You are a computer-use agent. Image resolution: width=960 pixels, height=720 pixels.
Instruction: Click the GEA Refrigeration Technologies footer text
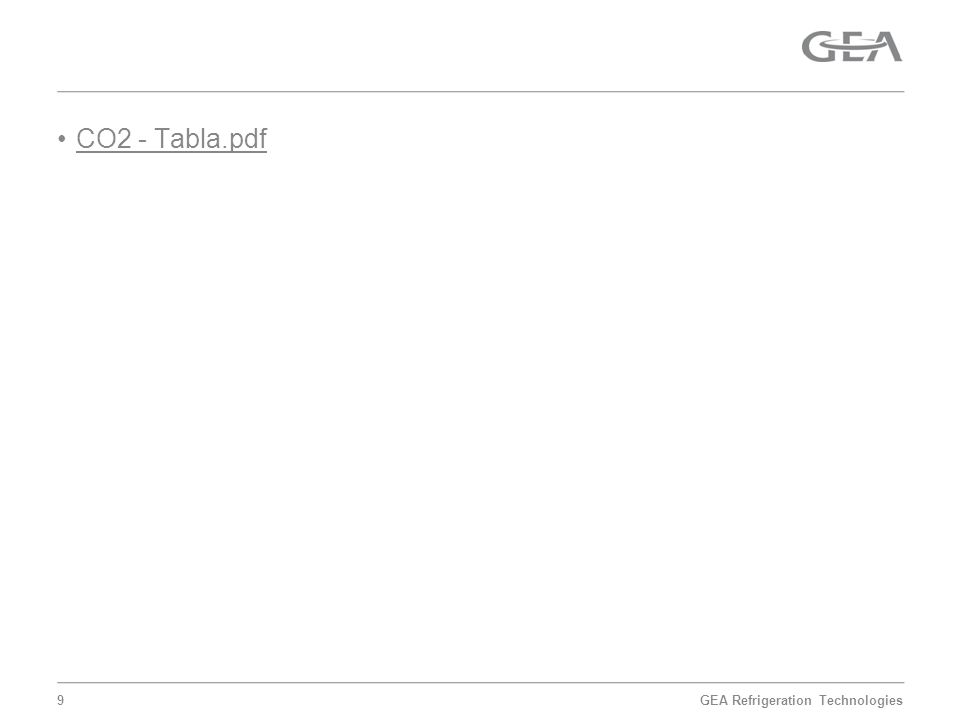pos(801,700)
